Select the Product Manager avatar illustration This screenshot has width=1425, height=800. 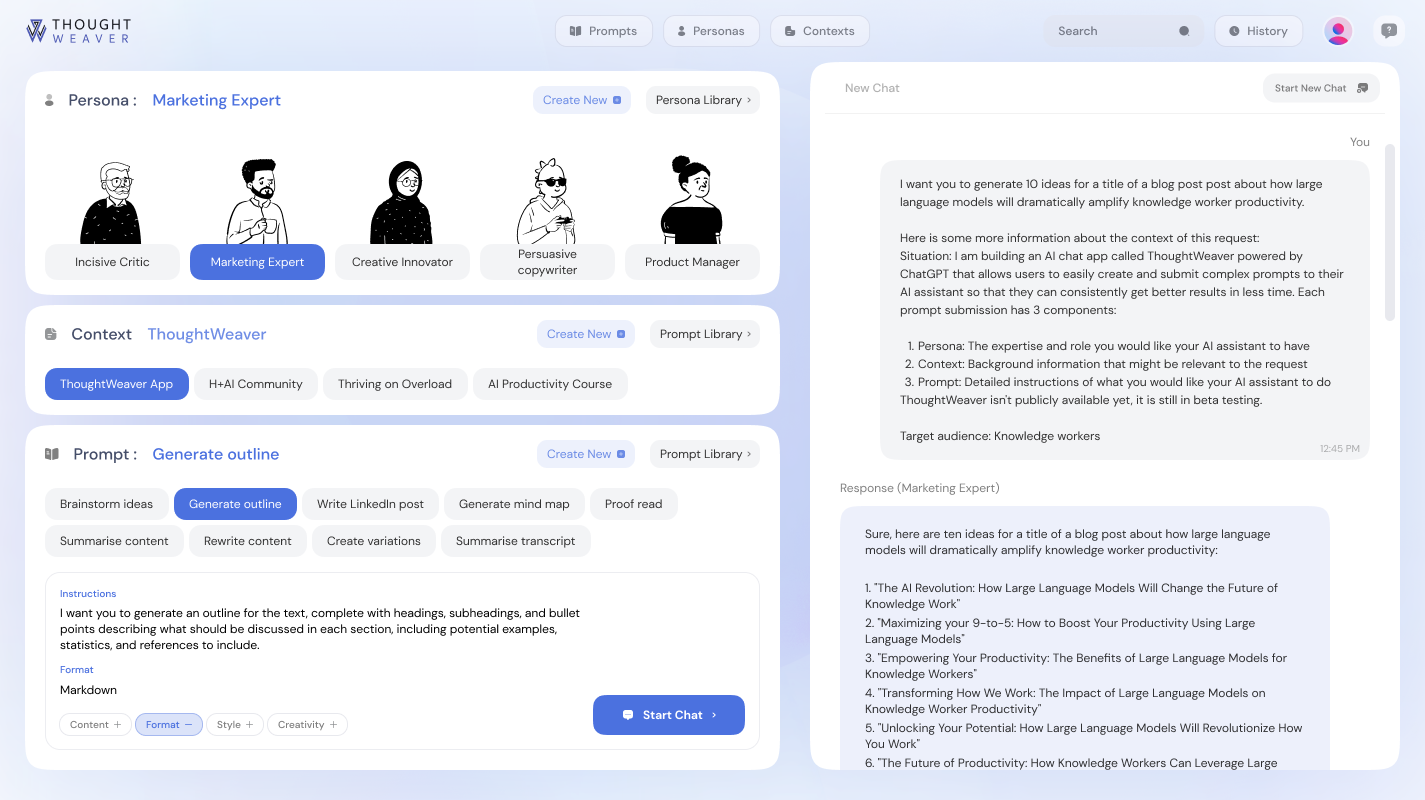click(x=692, y=200)
